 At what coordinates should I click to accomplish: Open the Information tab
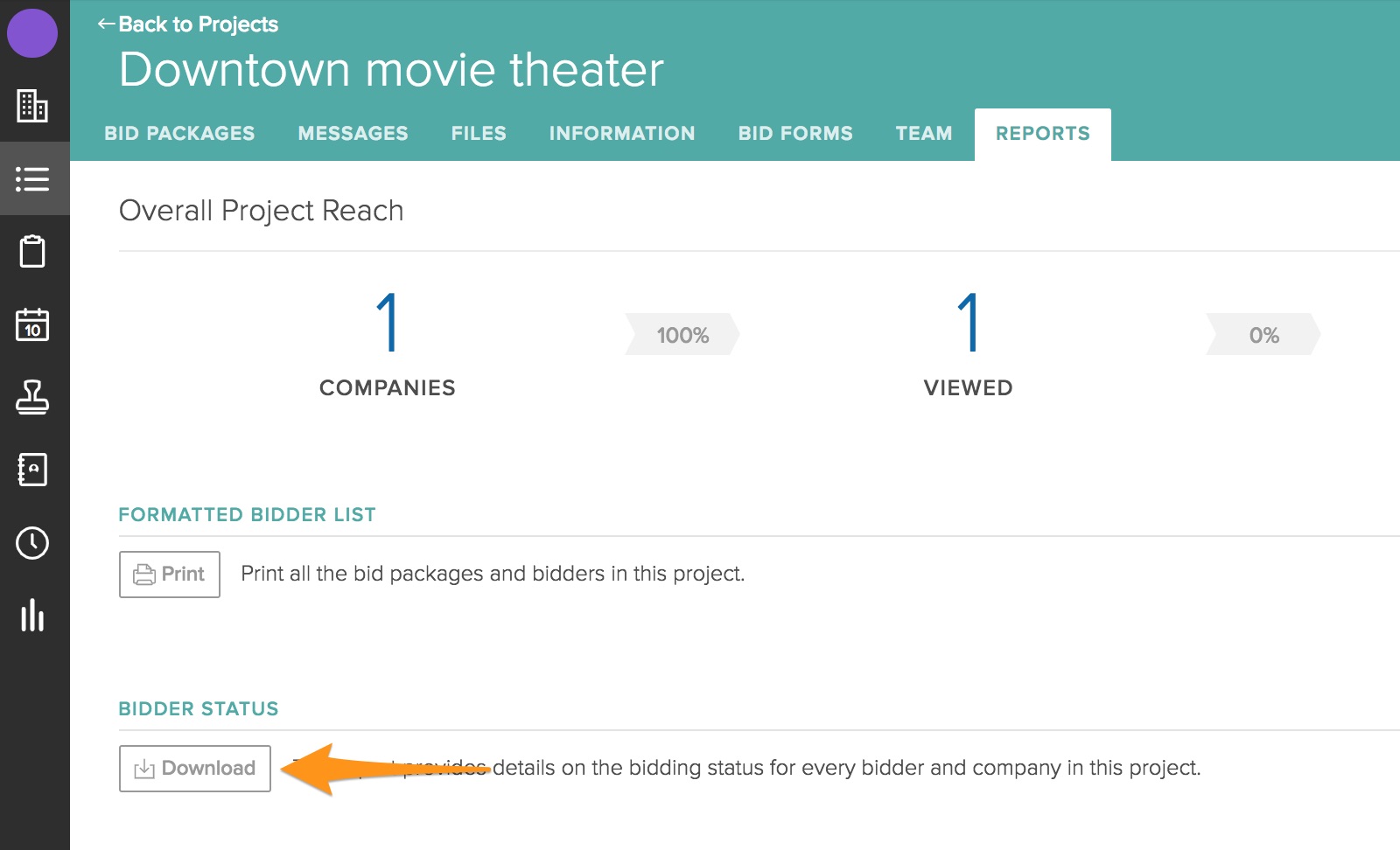click(x=622, y=134)
